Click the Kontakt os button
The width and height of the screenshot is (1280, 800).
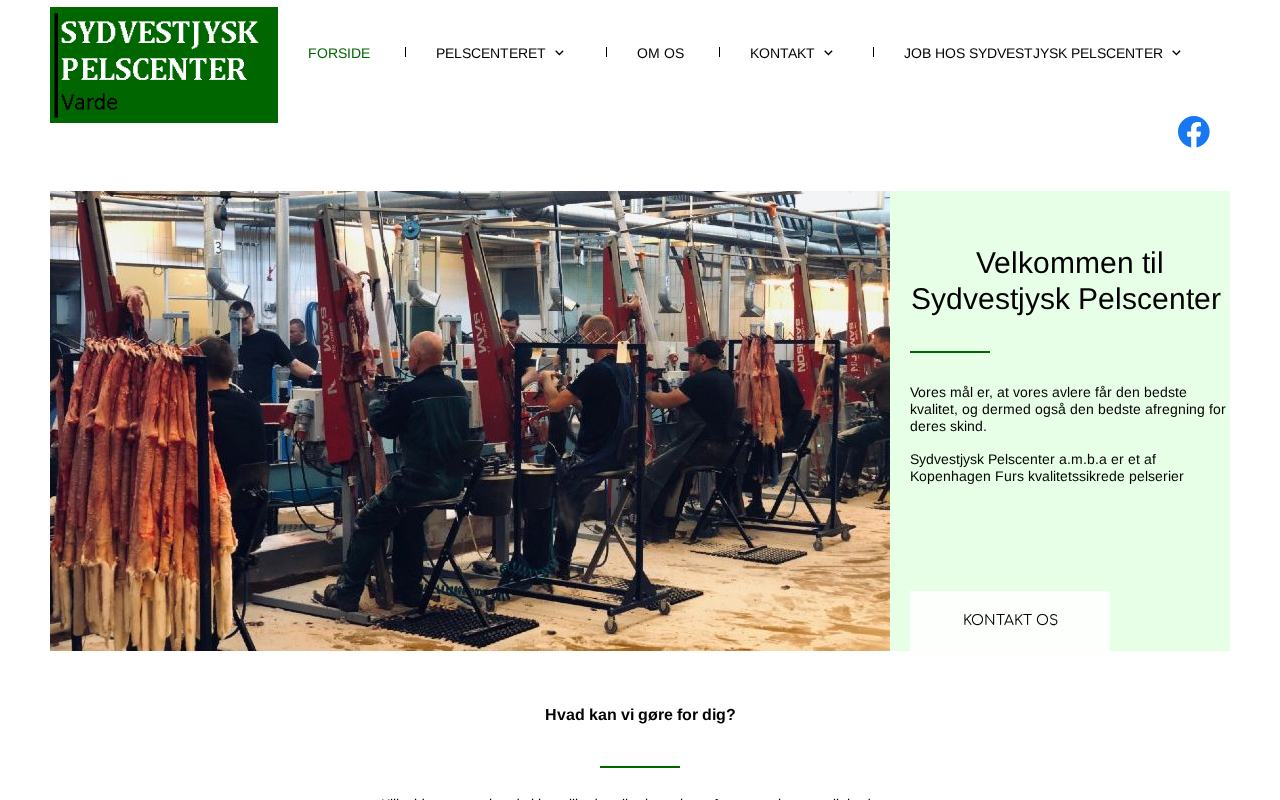(1010, 620)
